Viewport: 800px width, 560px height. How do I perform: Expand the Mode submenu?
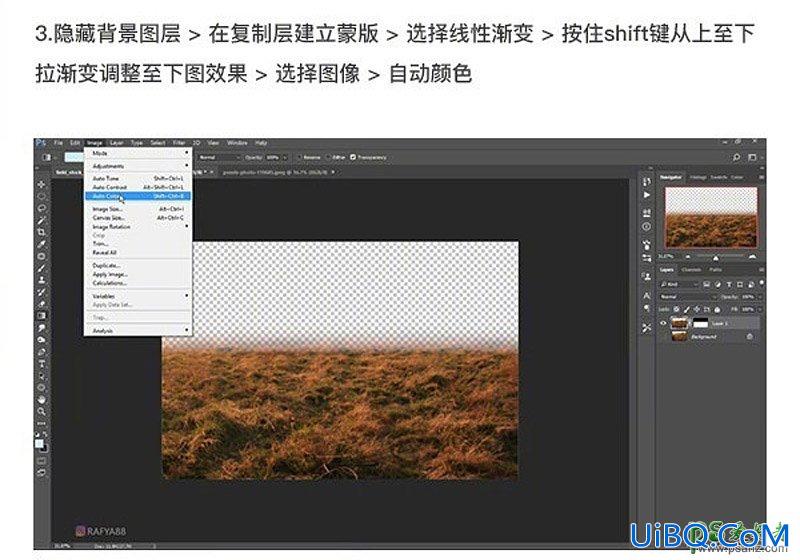pyautogui.click(x=138, y=153)
